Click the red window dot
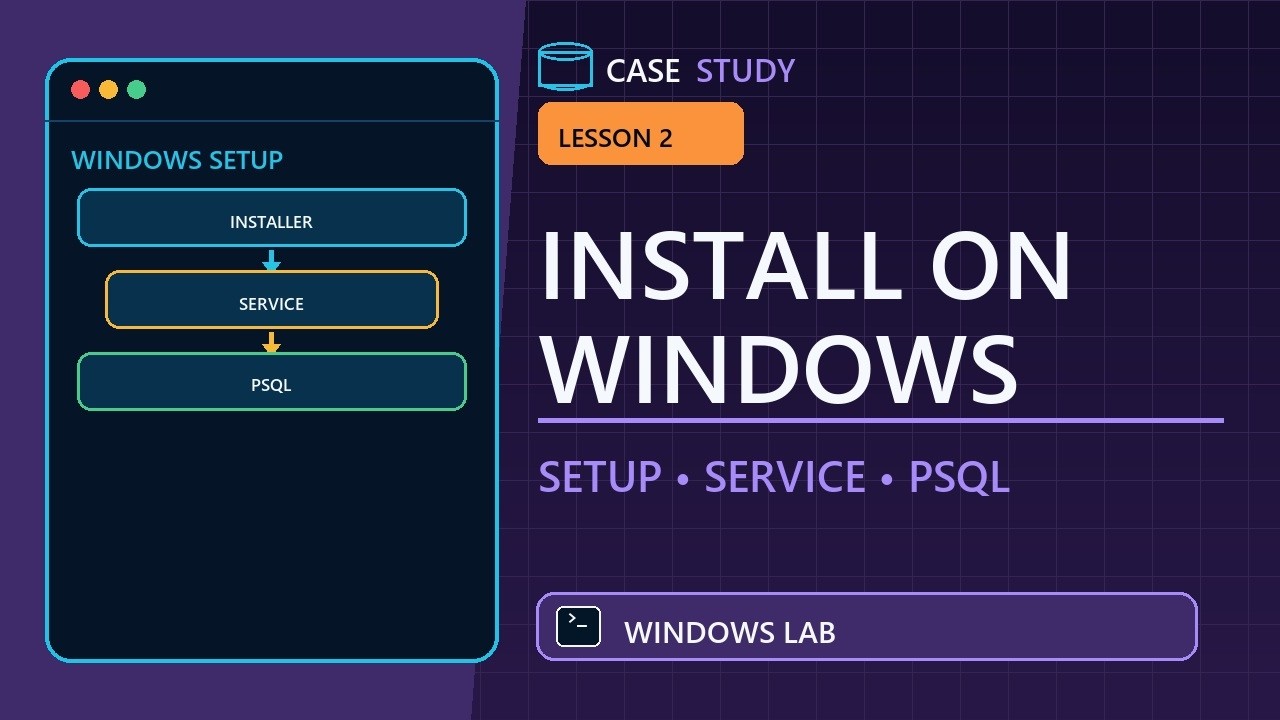 (x=81, y=90)
